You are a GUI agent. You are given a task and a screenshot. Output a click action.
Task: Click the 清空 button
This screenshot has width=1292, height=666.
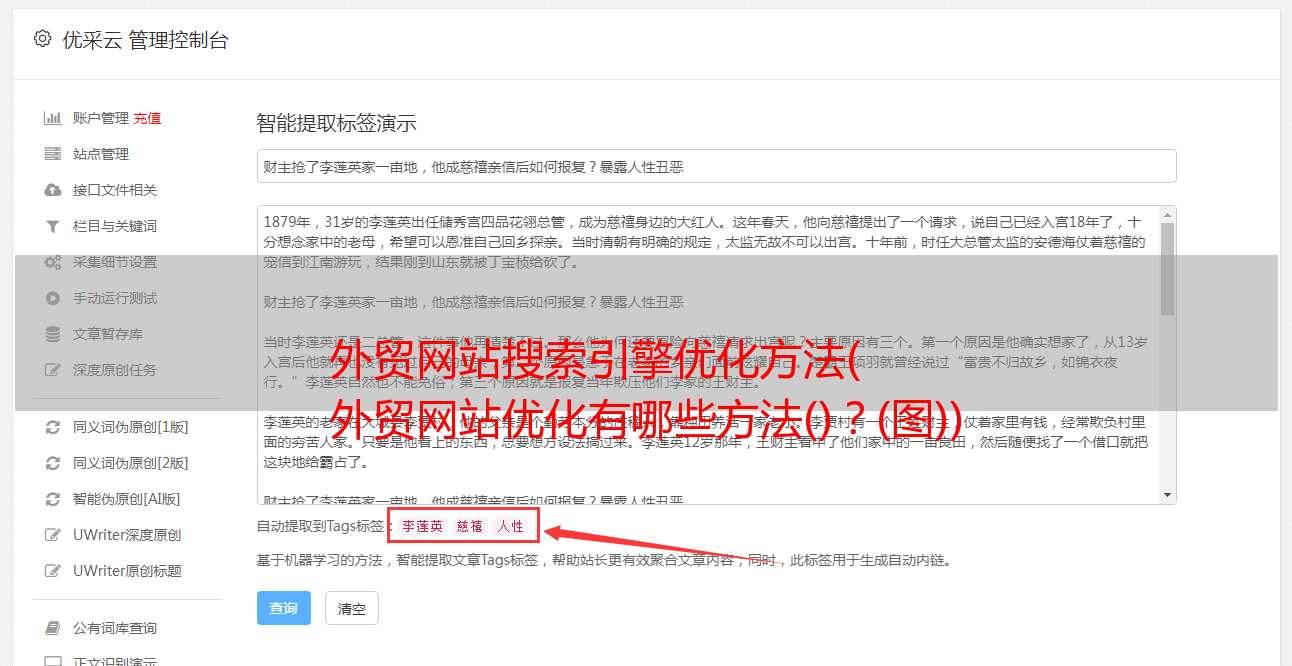[x=352, y=608]
